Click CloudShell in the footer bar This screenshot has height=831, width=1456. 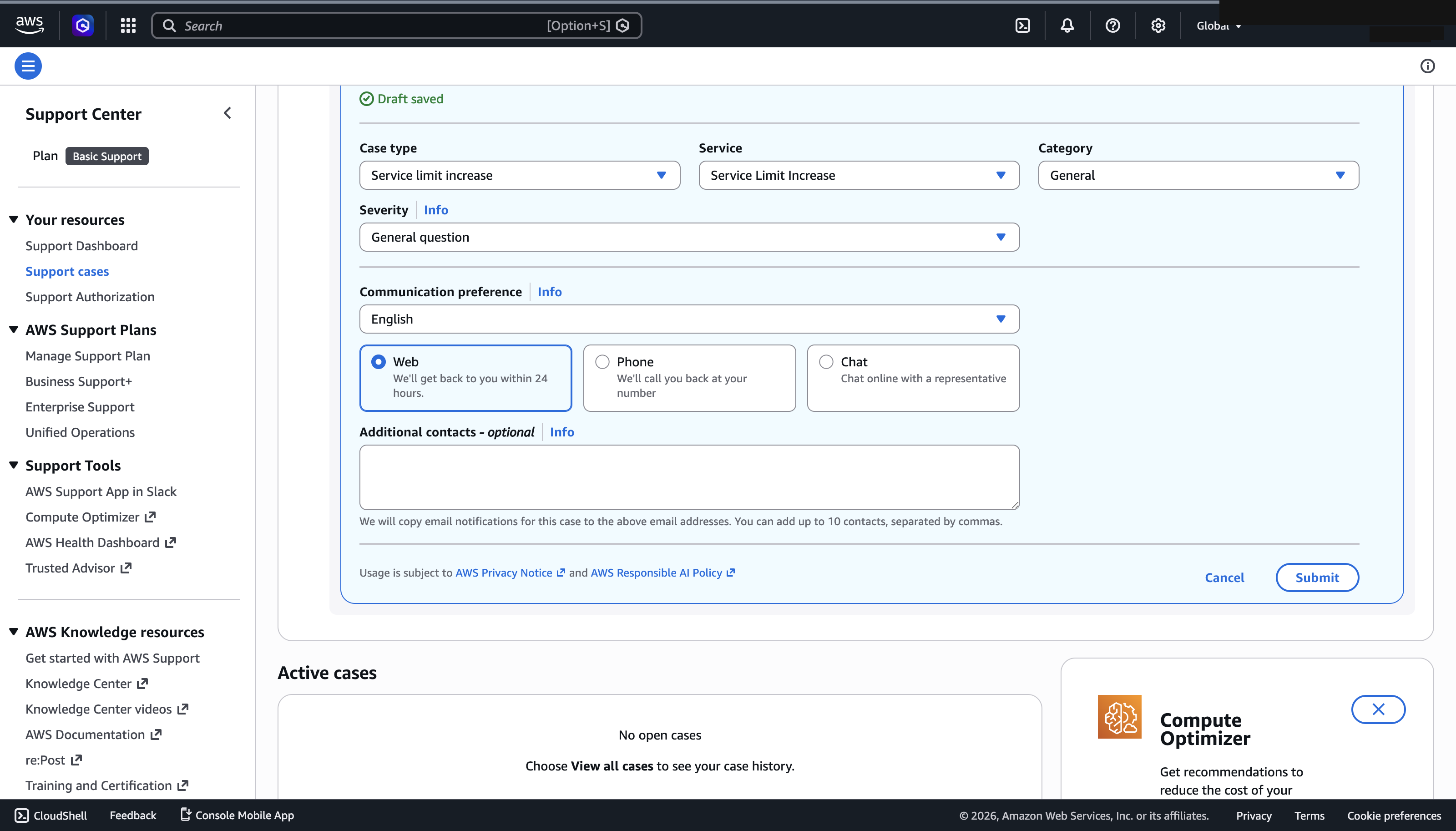tap(51, 815)
